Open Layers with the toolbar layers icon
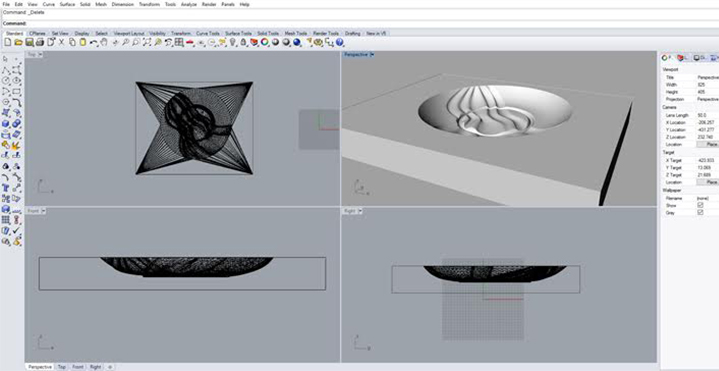 [x=254, y=42]
